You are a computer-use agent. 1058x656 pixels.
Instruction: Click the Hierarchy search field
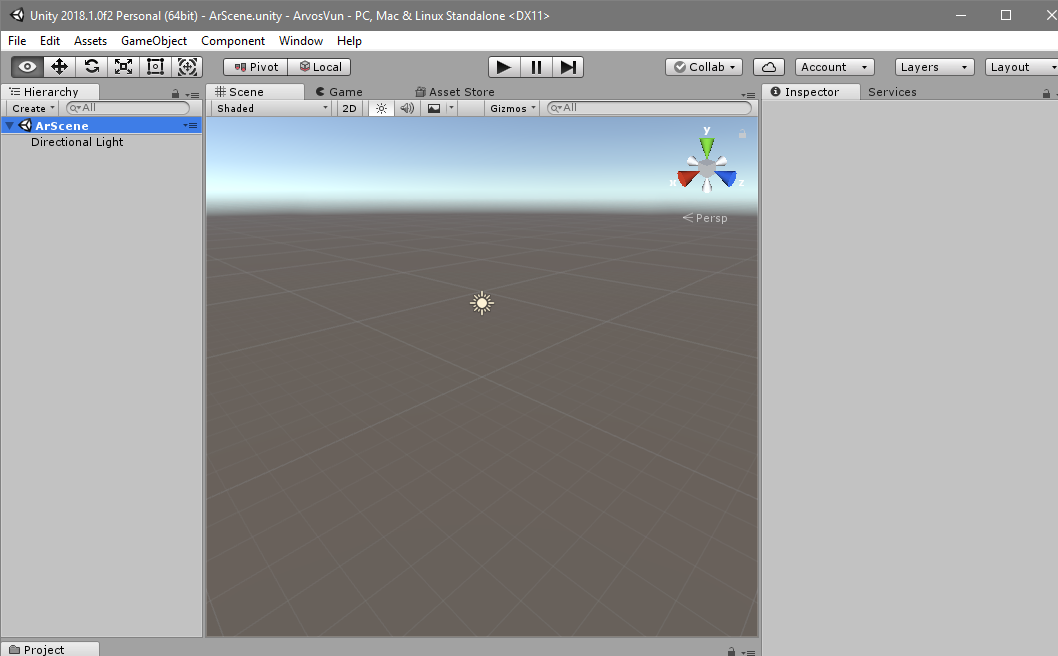pos(125,107)
